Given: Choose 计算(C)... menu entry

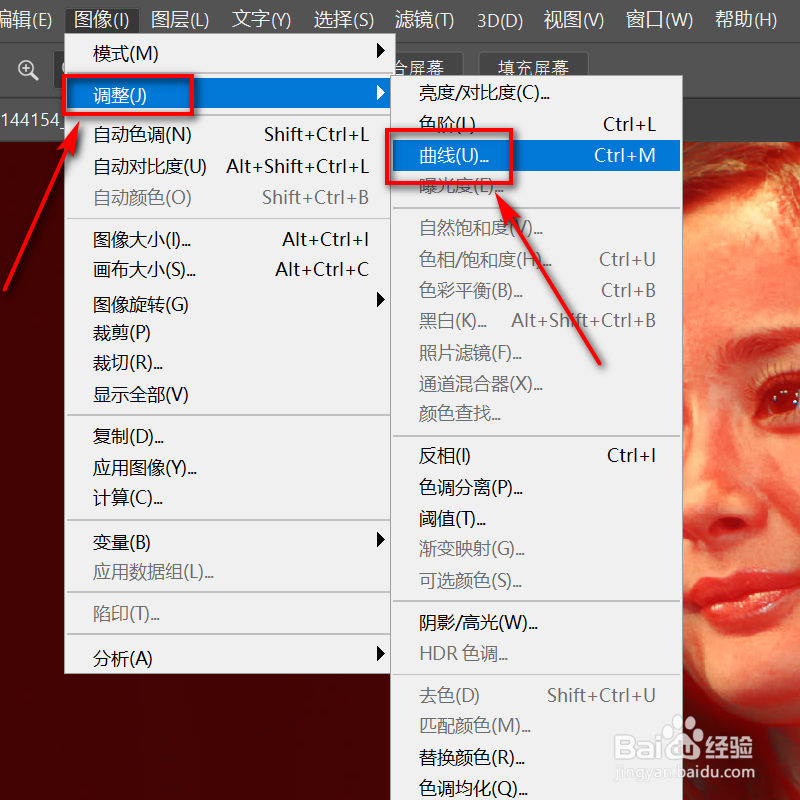Looking at the screenshot, I should (228, 497).
